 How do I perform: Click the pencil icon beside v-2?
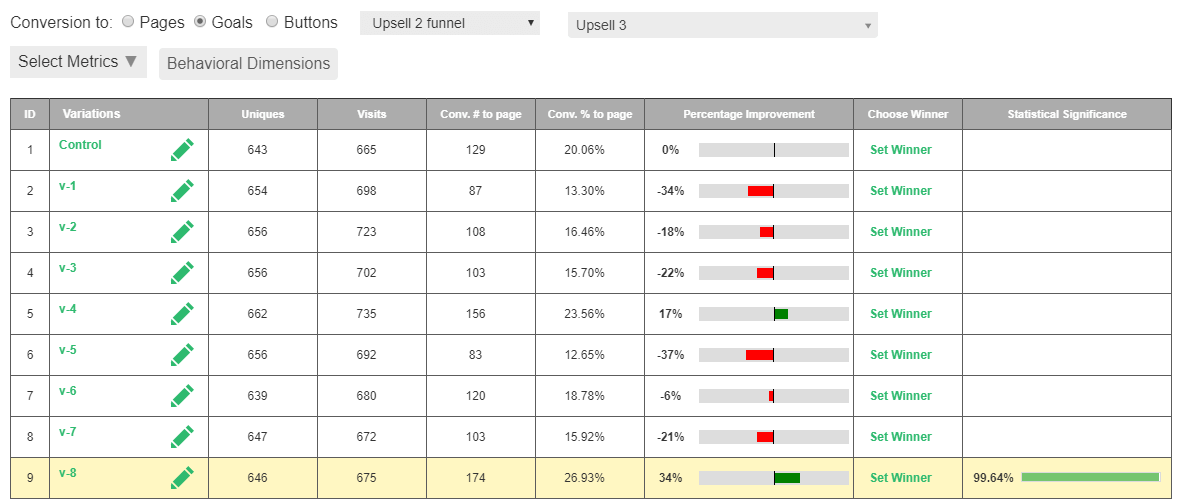click(x=182, y=232)
